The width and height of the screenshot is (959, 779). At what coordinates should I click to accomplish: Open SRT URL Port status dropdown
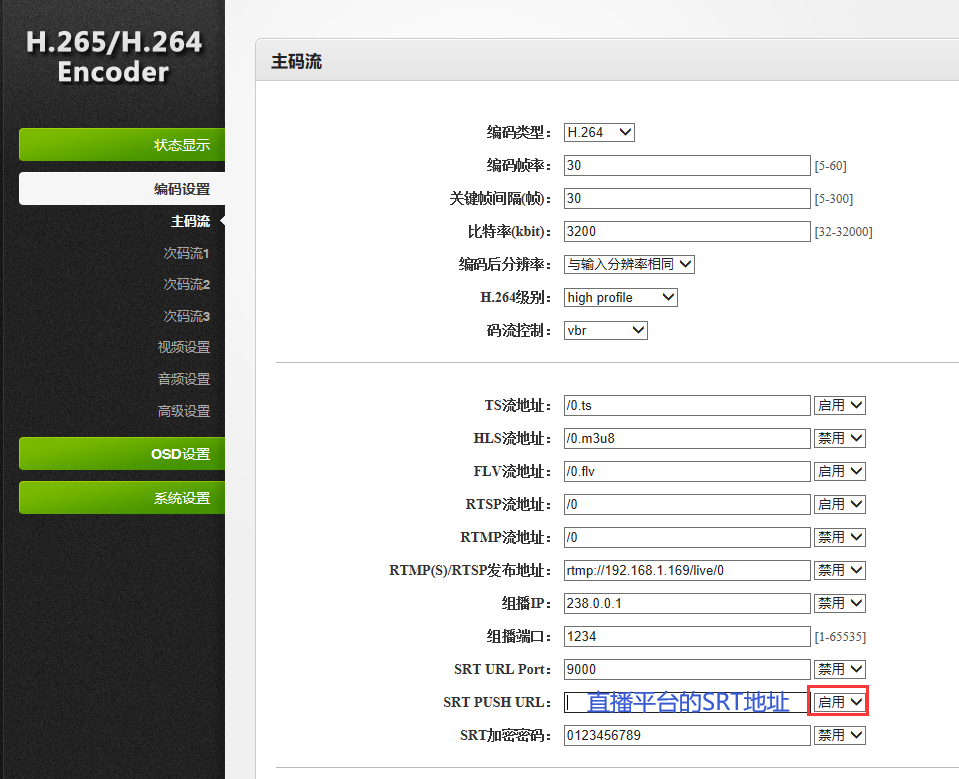[839, 670]
